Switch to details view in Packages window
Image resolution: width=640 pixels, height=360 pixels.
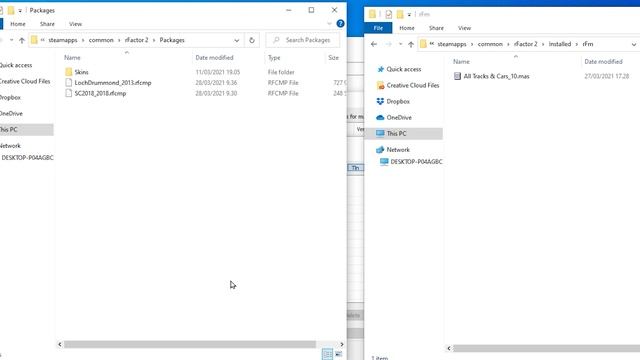coord(327,354)
